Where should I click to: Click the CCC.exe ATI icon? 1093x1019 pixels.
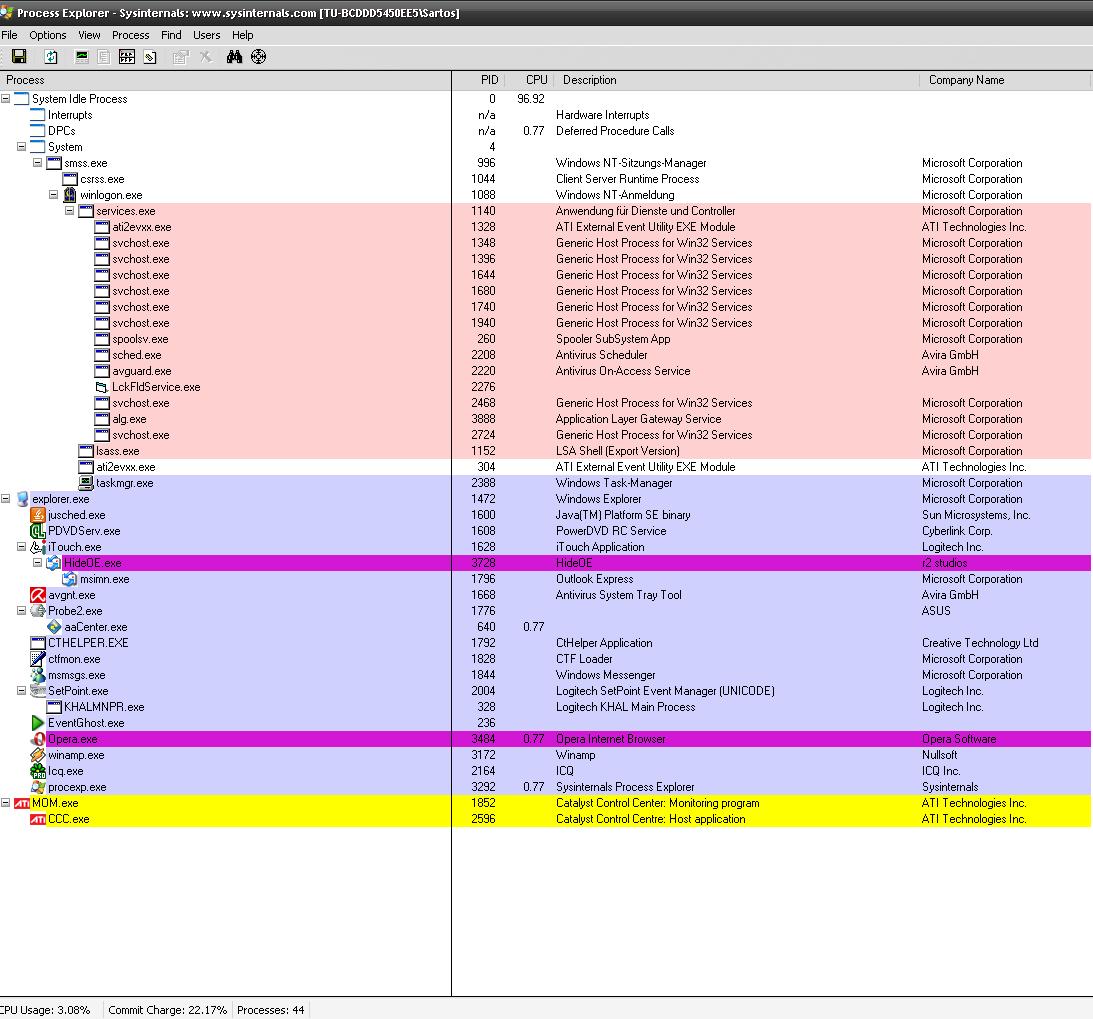click(x=38, y=819)
